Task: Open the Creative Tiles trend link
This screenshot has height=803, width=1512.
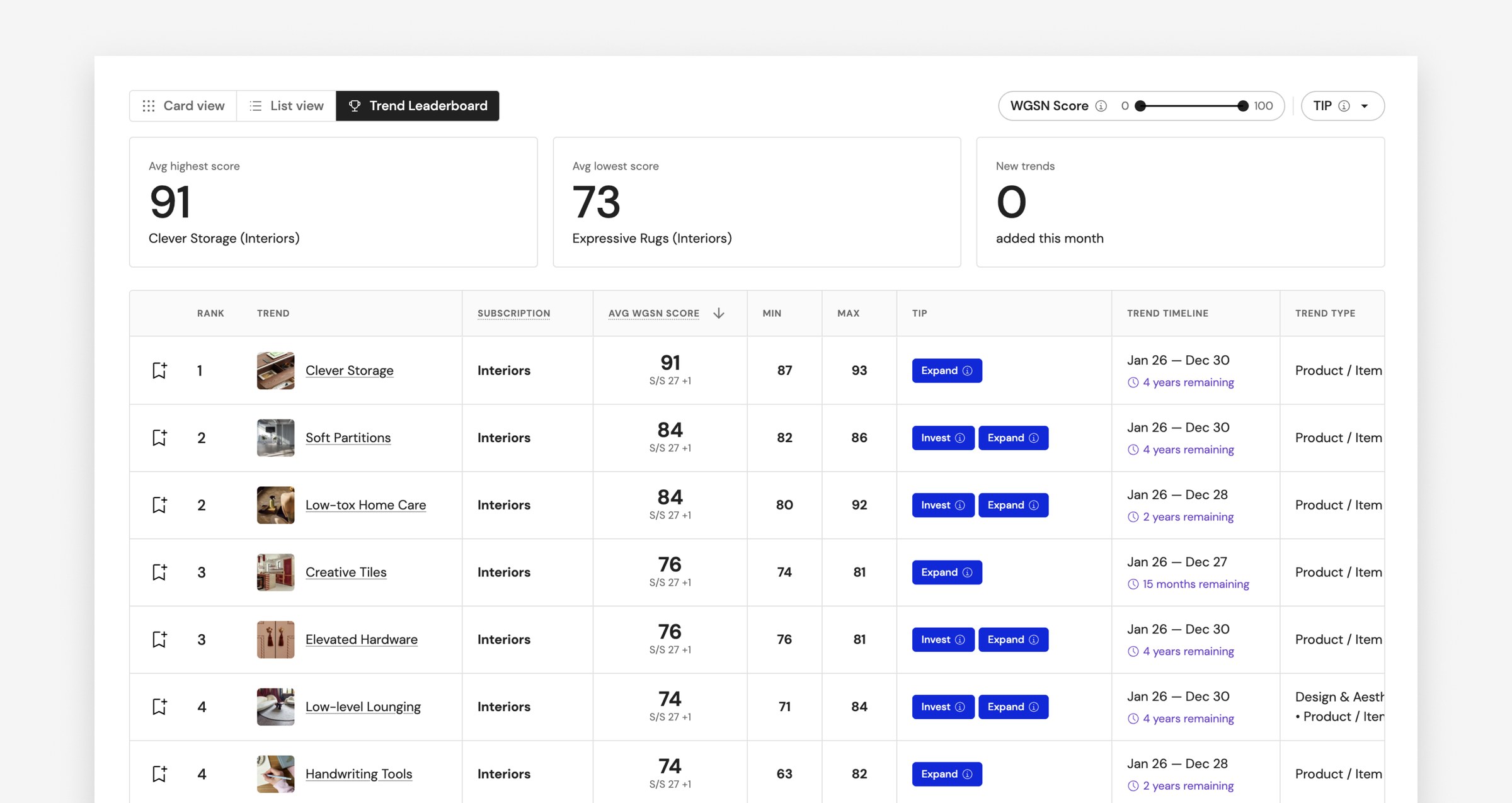Action: click(x=346, y=572)
